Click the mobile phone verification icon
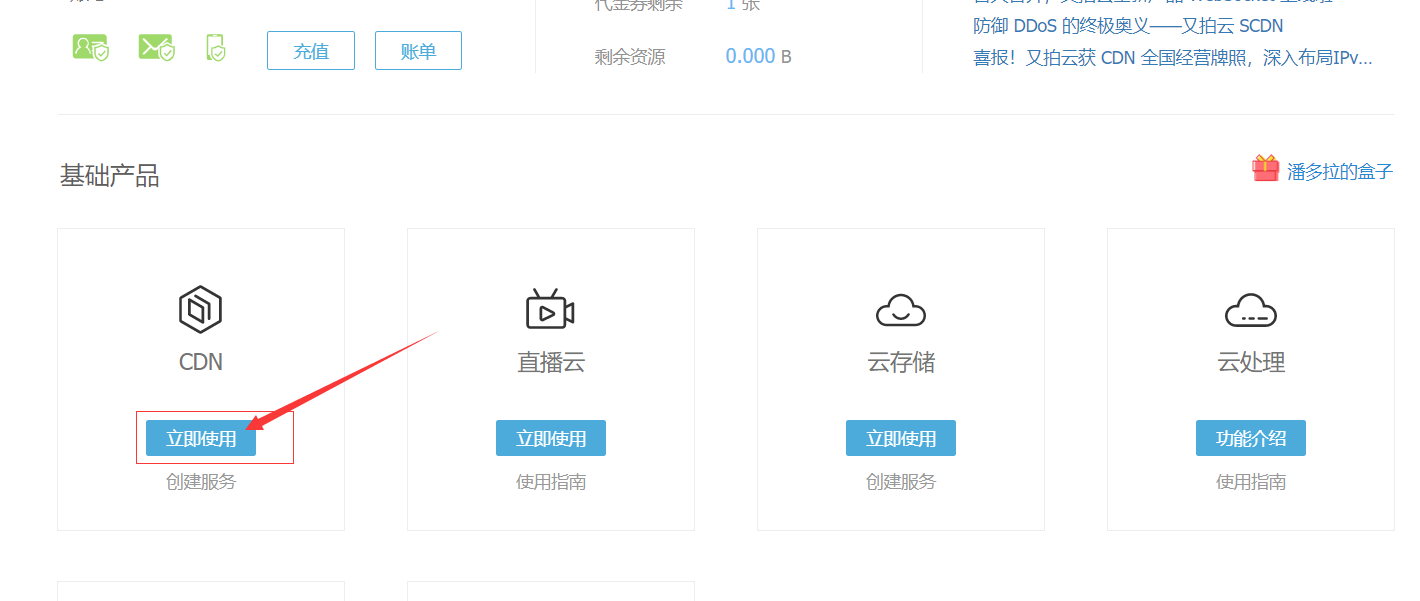This screenshot has height=601, width=1420. (215, 48)
